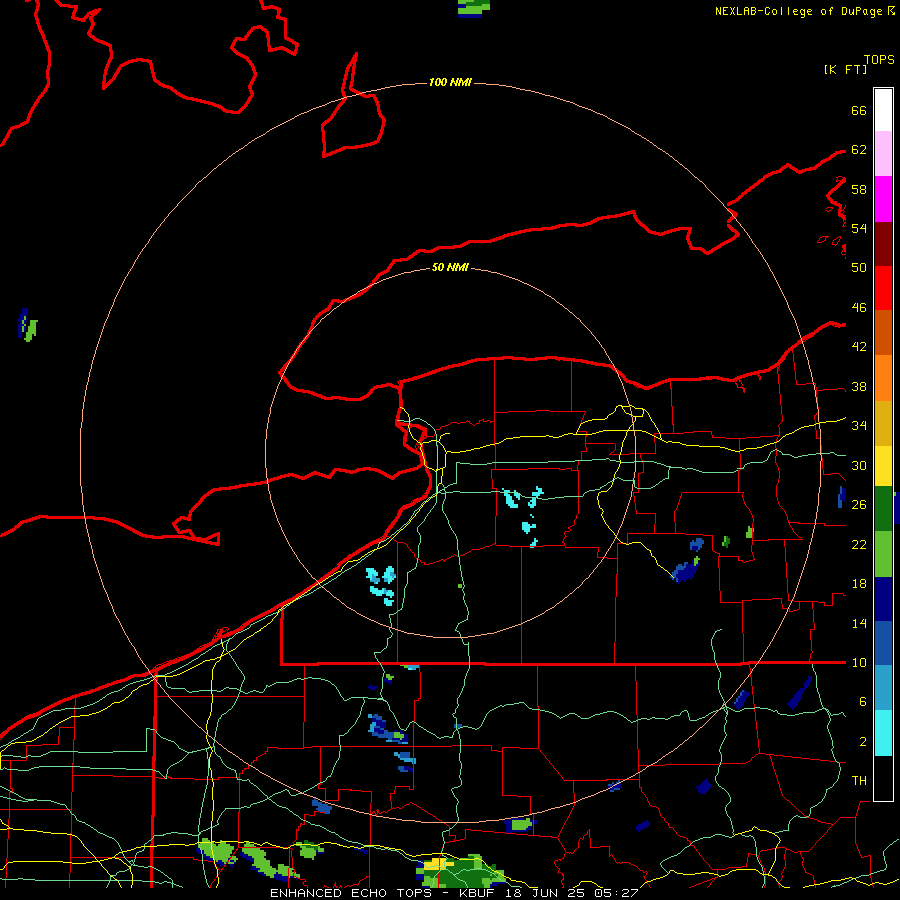Image resolution: width=900 pixels, height=900 pixels.
Task: Click the dark green legend swatch
Action: click(x=883, y=509)
